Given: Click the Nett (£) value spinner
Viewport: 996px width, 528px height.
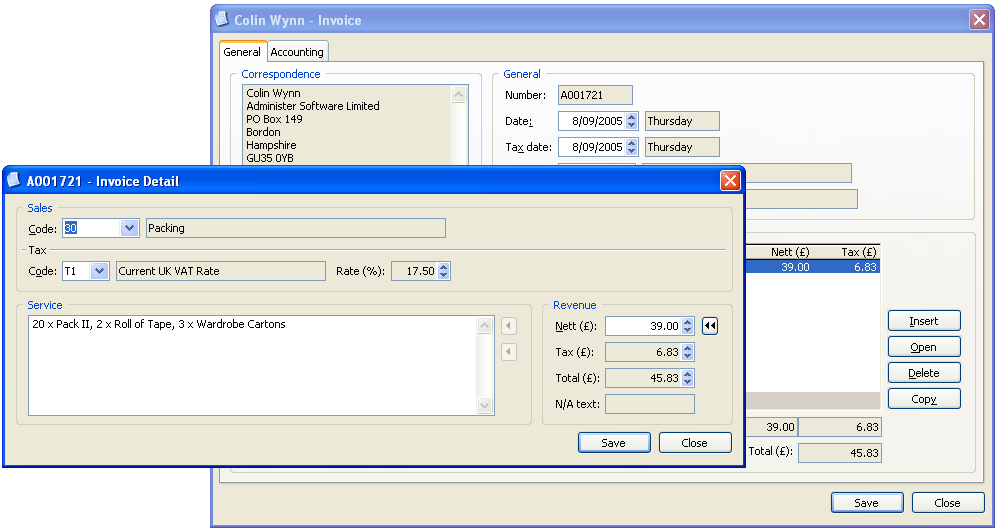Looking at the screenshot, I should 688,326.
